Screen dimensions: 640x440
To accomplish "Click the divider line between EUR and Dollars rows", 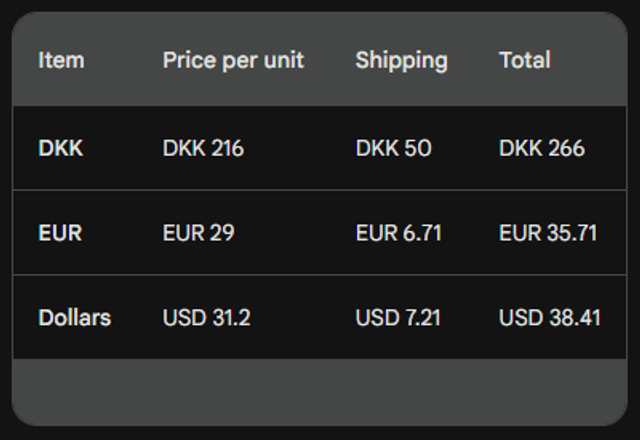I will [x=320, y=275].
